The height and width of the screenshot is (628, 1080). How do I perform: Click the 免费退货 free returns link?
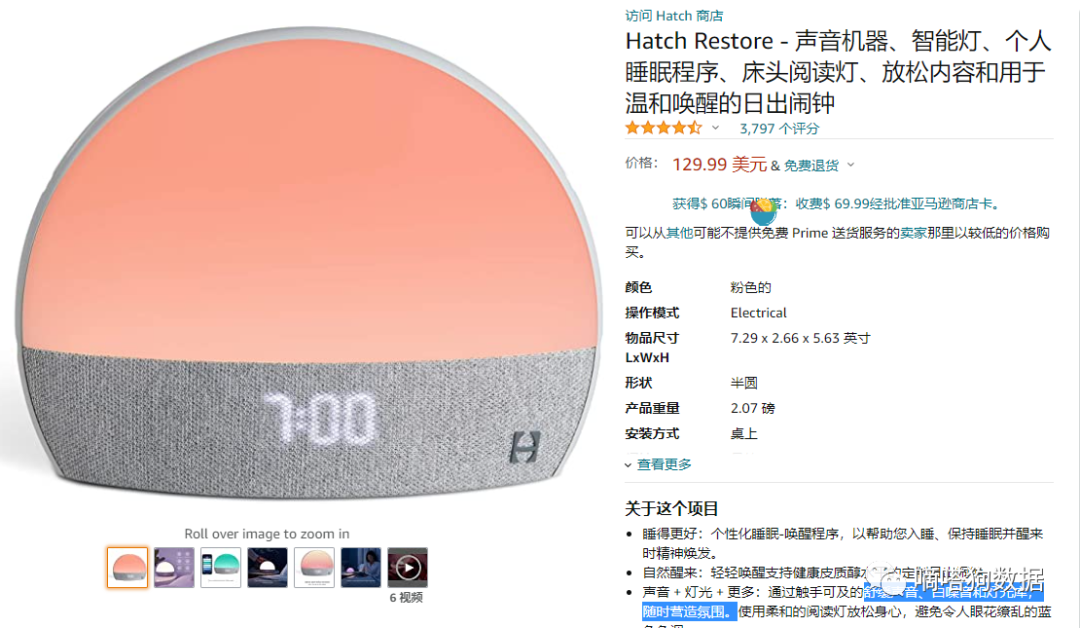(811, 165)
